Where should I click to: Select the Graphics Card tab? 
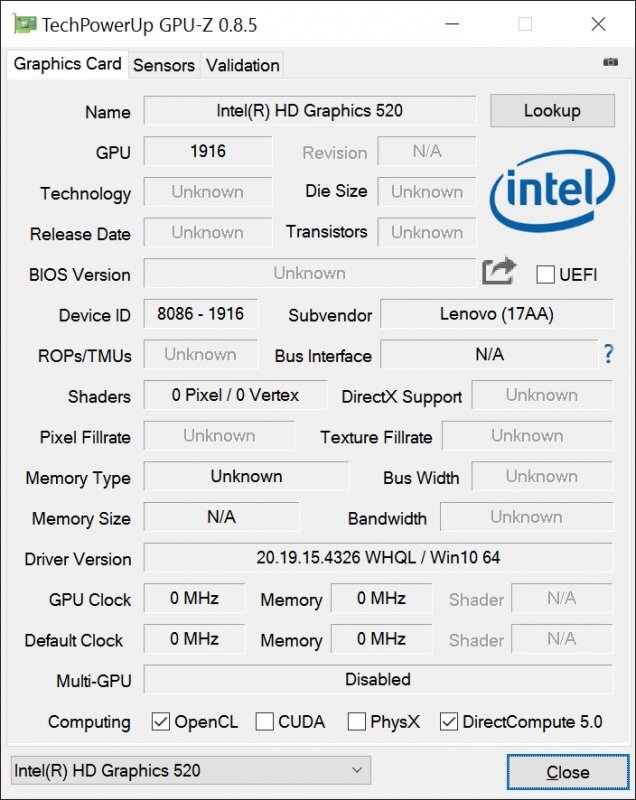tap(66, 64)
